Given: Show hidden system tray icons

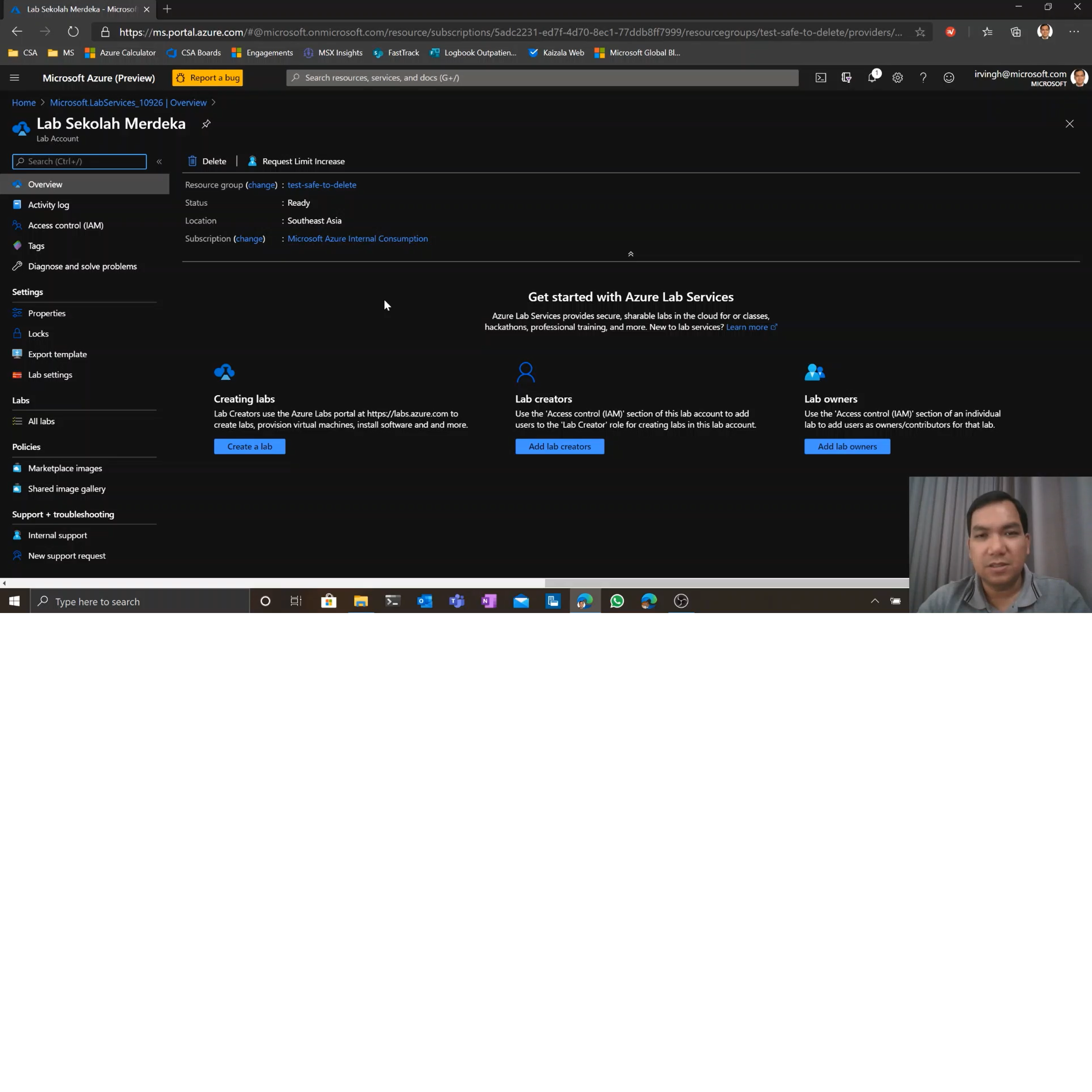Looking at the screenshot, I should (875, 601).
